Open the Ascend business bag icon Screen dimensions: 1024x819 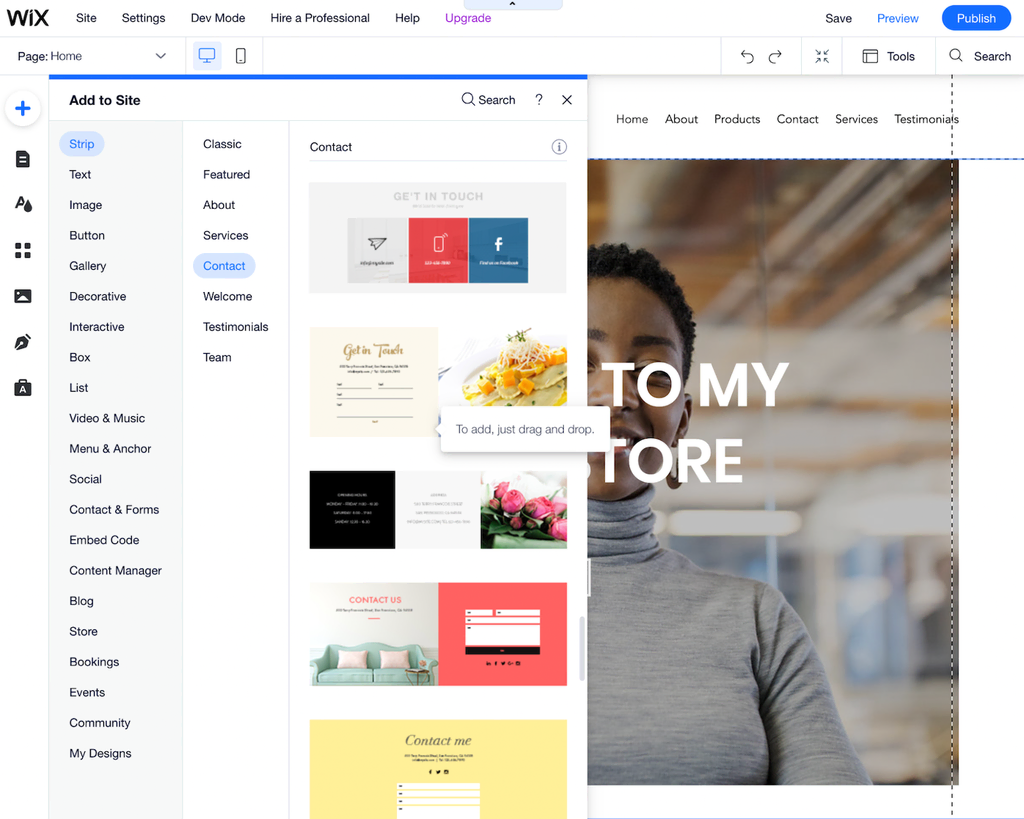[x=23, y=387]
